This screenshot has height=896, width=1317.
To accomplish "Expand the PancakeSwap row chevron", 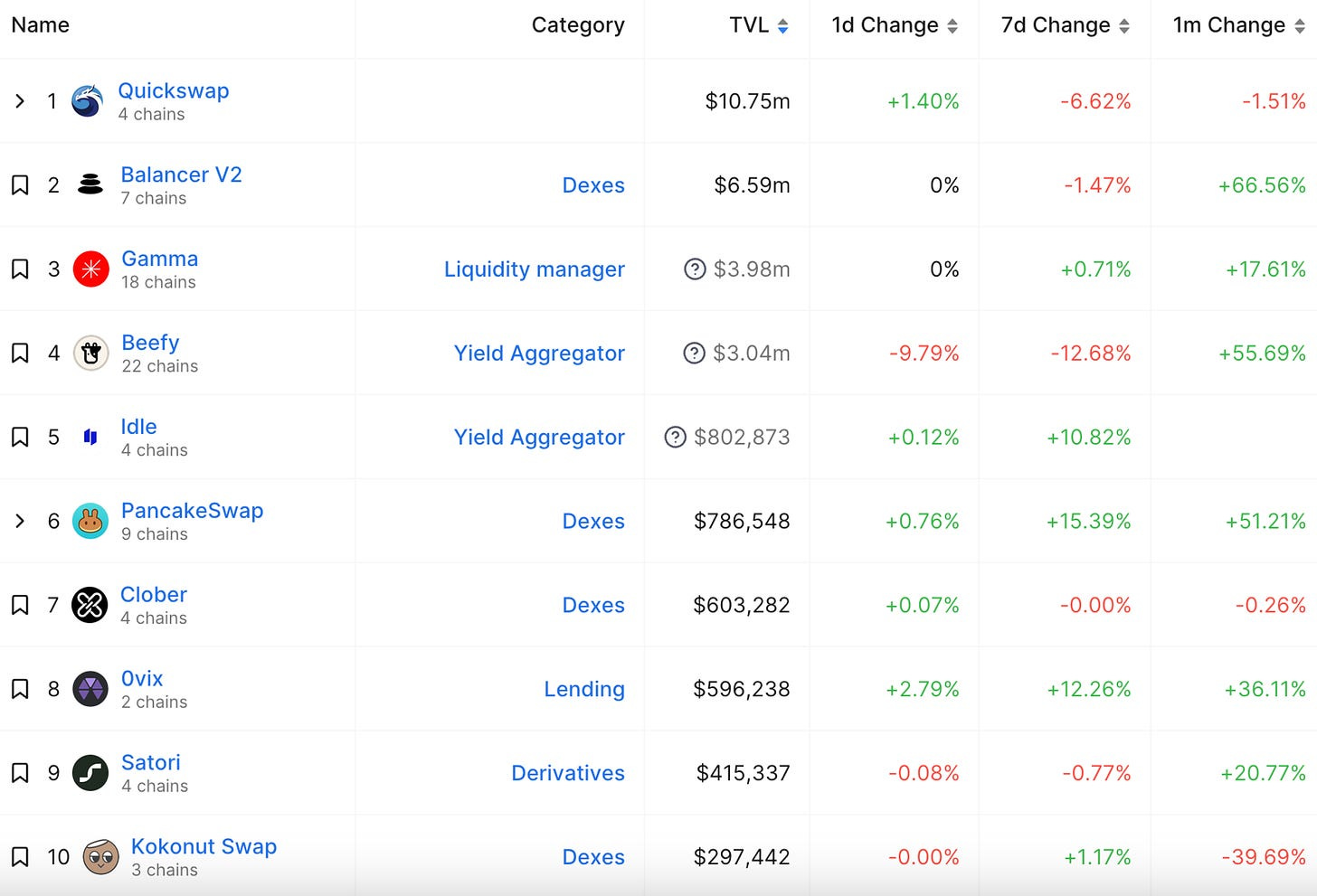I will tap(20, 522).
